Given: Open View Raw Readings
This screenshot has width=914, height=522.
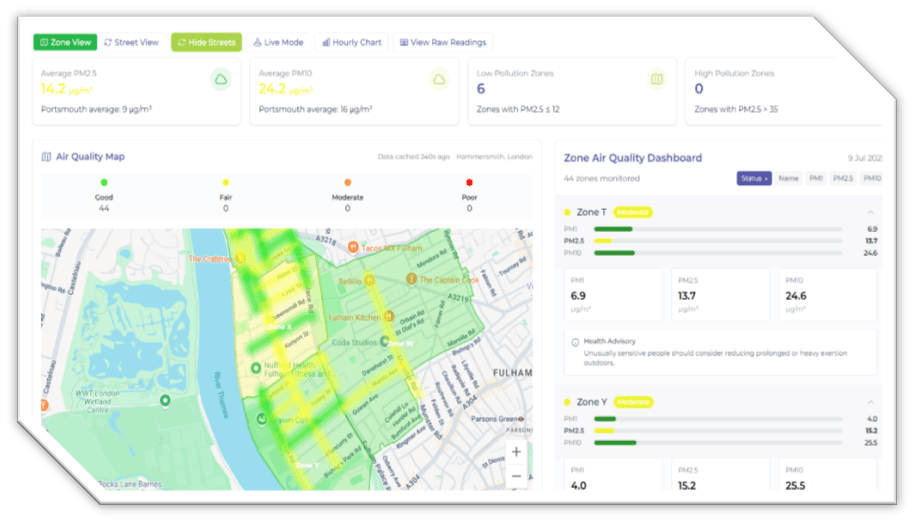Looking at the screenshot, I should (x=443, y=42).
